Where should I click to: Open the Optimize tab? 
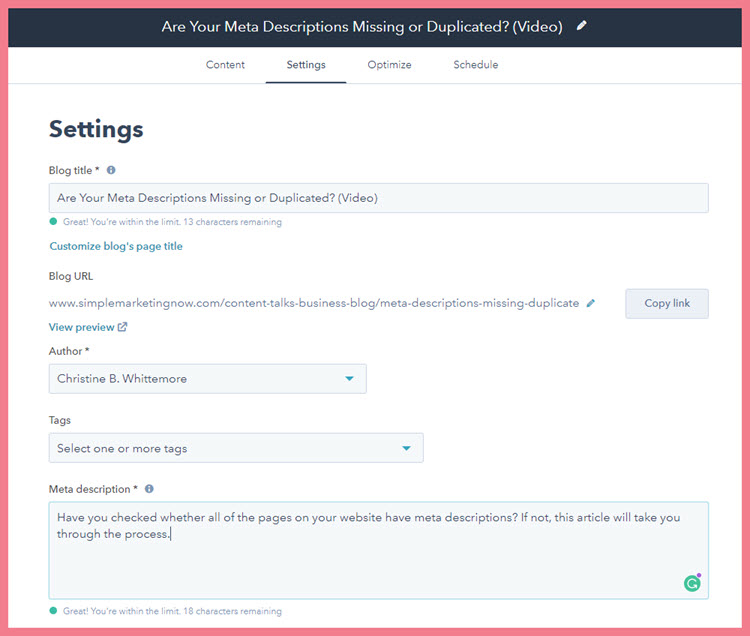pyautogui.click(x=389, y=65)
